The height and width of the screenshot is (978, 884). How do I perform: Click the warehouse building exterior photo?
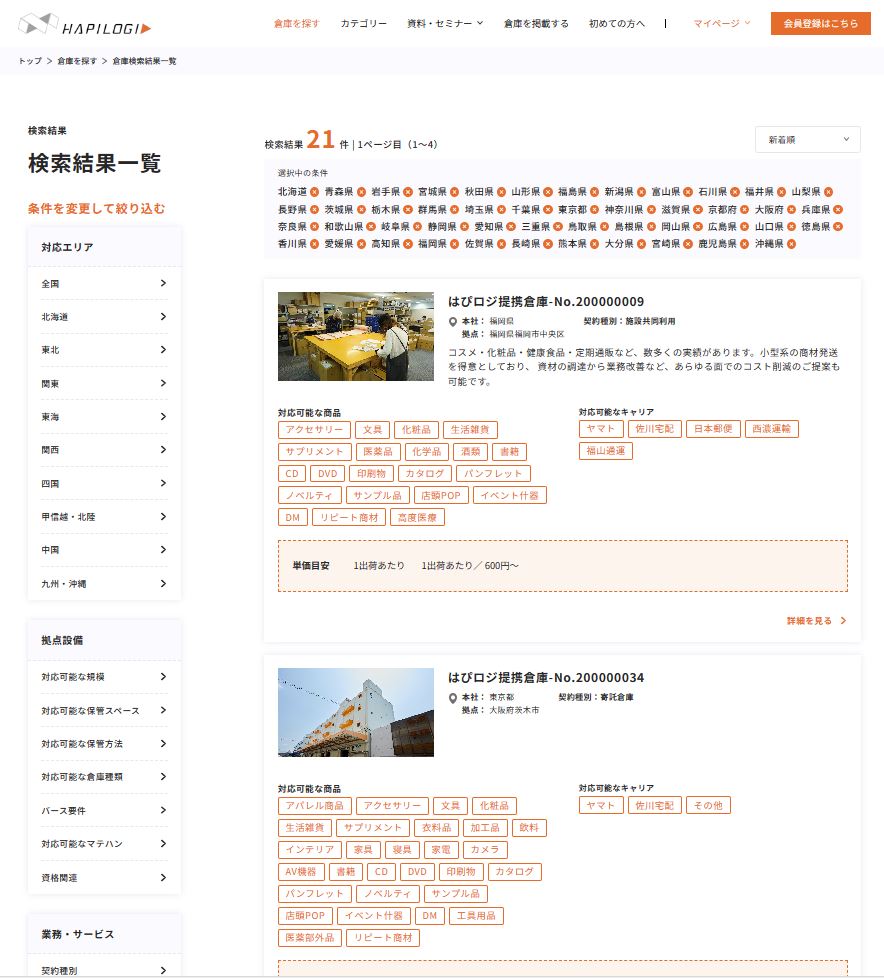point(356,712)
